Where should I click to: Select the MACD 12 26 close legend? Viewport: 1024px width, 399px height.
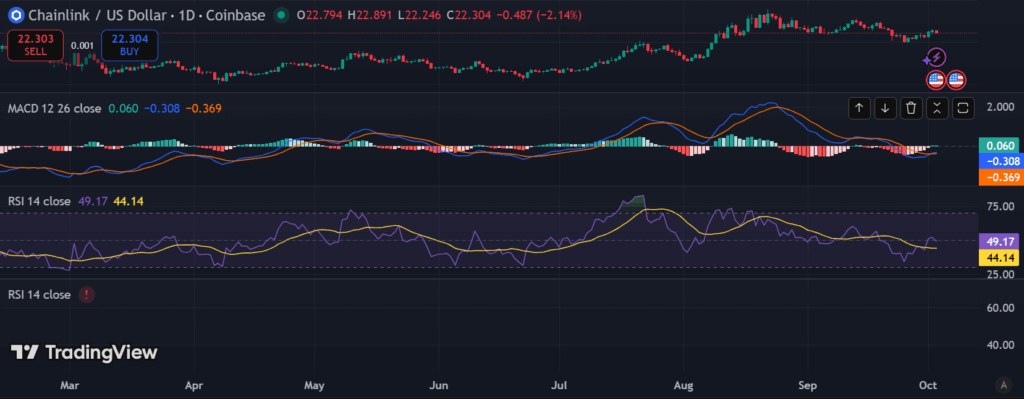pos(54,108)
